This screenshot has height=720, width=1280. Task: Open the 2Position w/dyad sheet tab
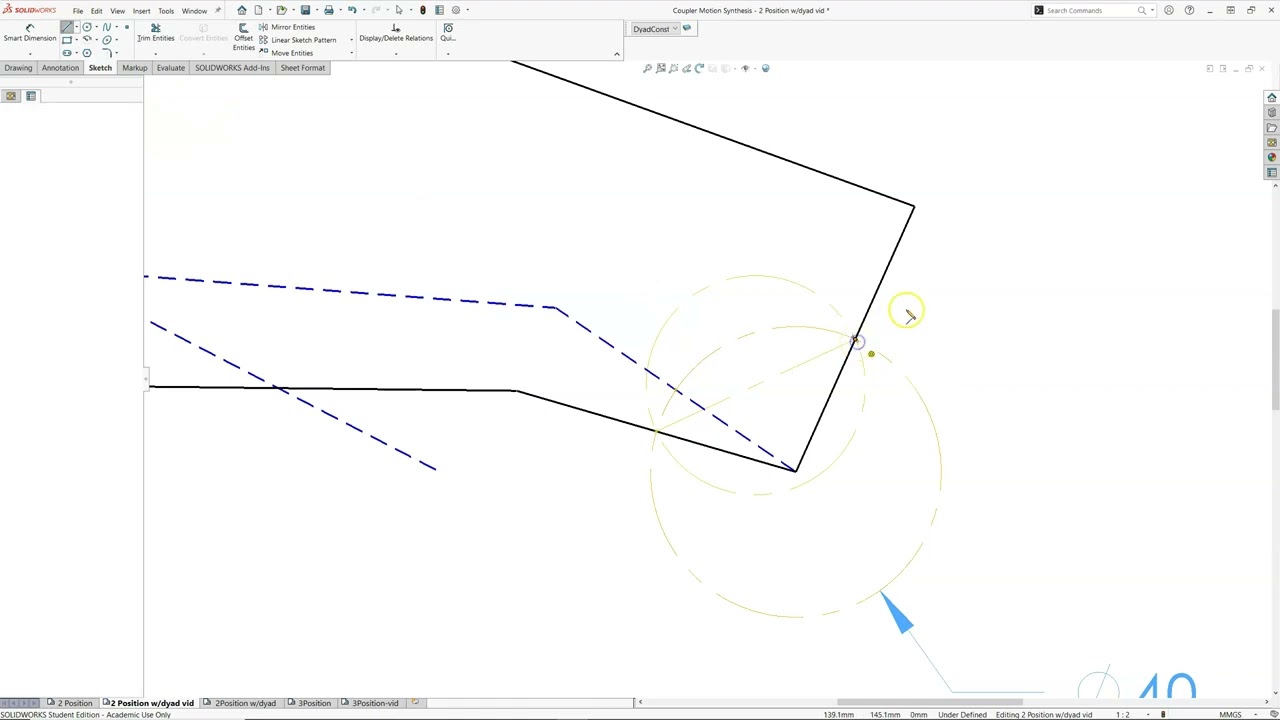click(x=240, y=703)
